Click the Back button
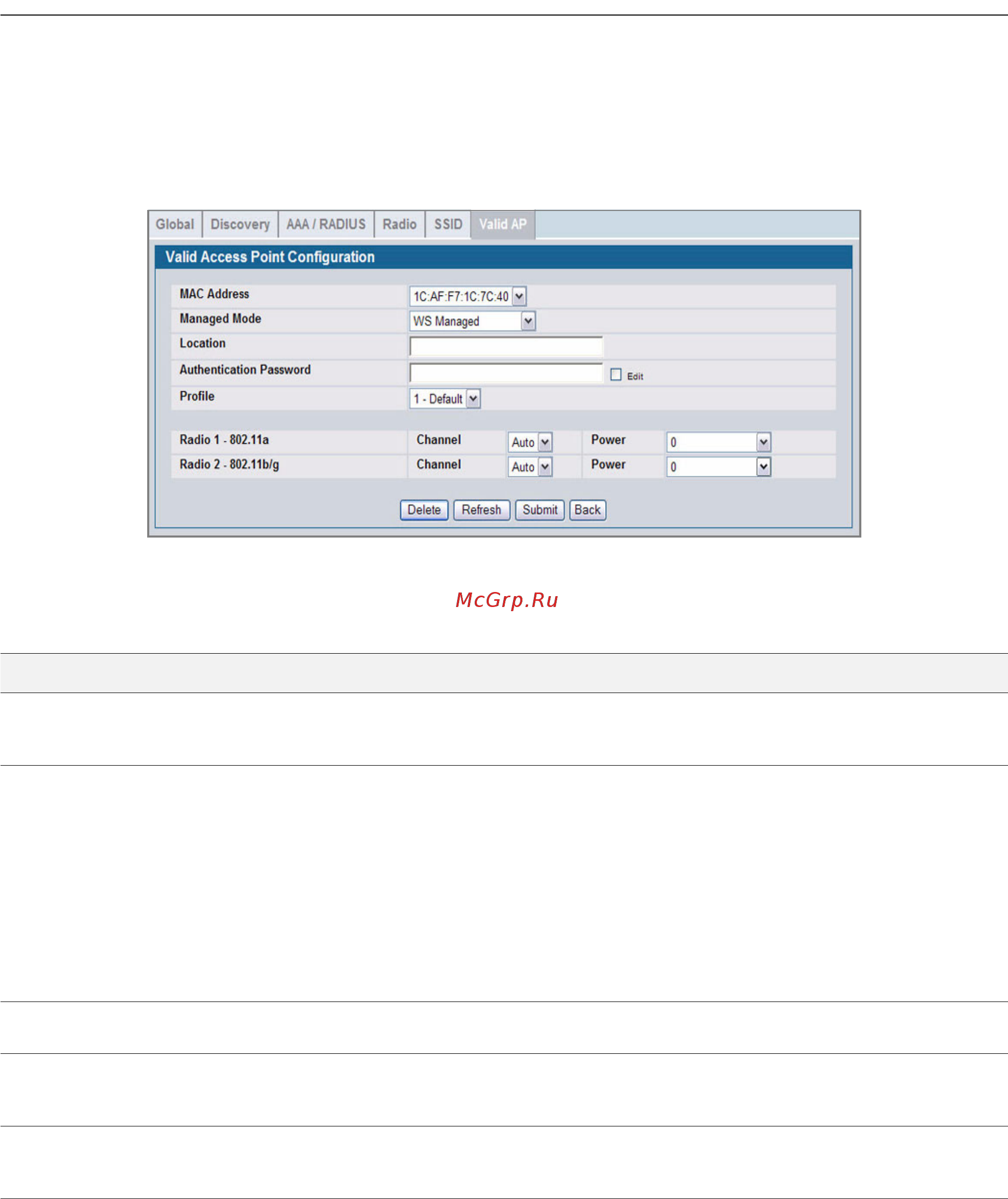The image size is (1008, 1199). 587,510
